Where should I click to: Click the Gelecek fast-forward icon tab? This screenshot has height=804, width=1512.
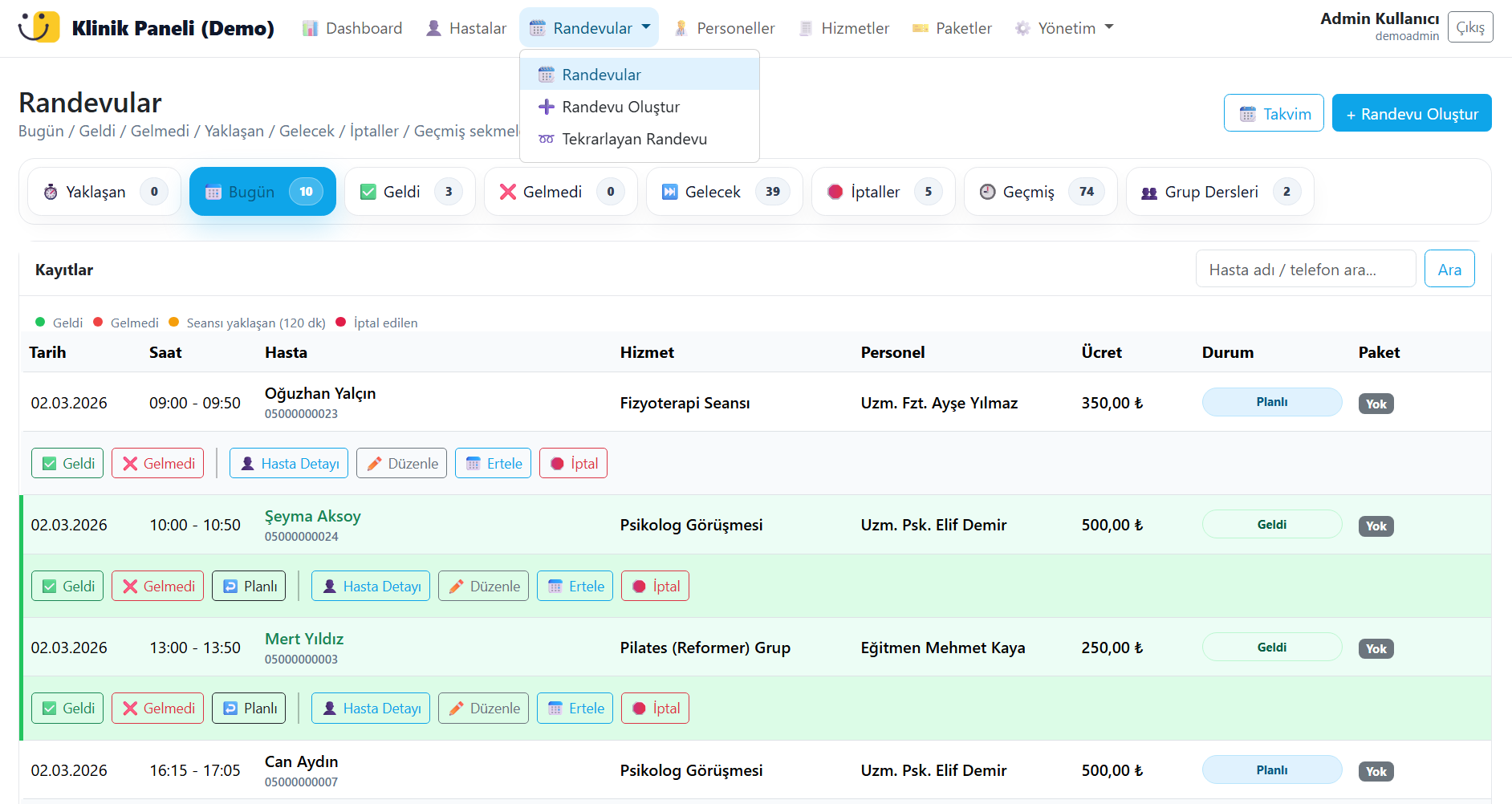click(x=724, y=192)
